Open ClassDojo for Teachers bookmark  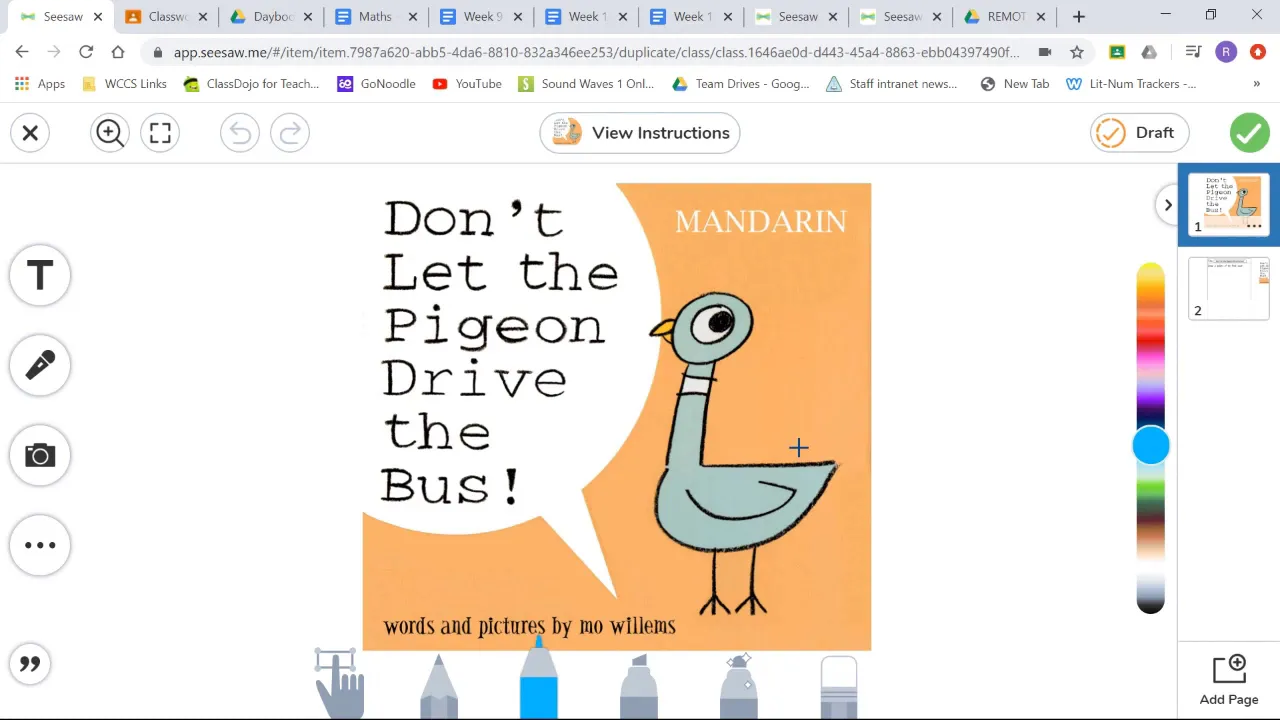pos(252,84)
